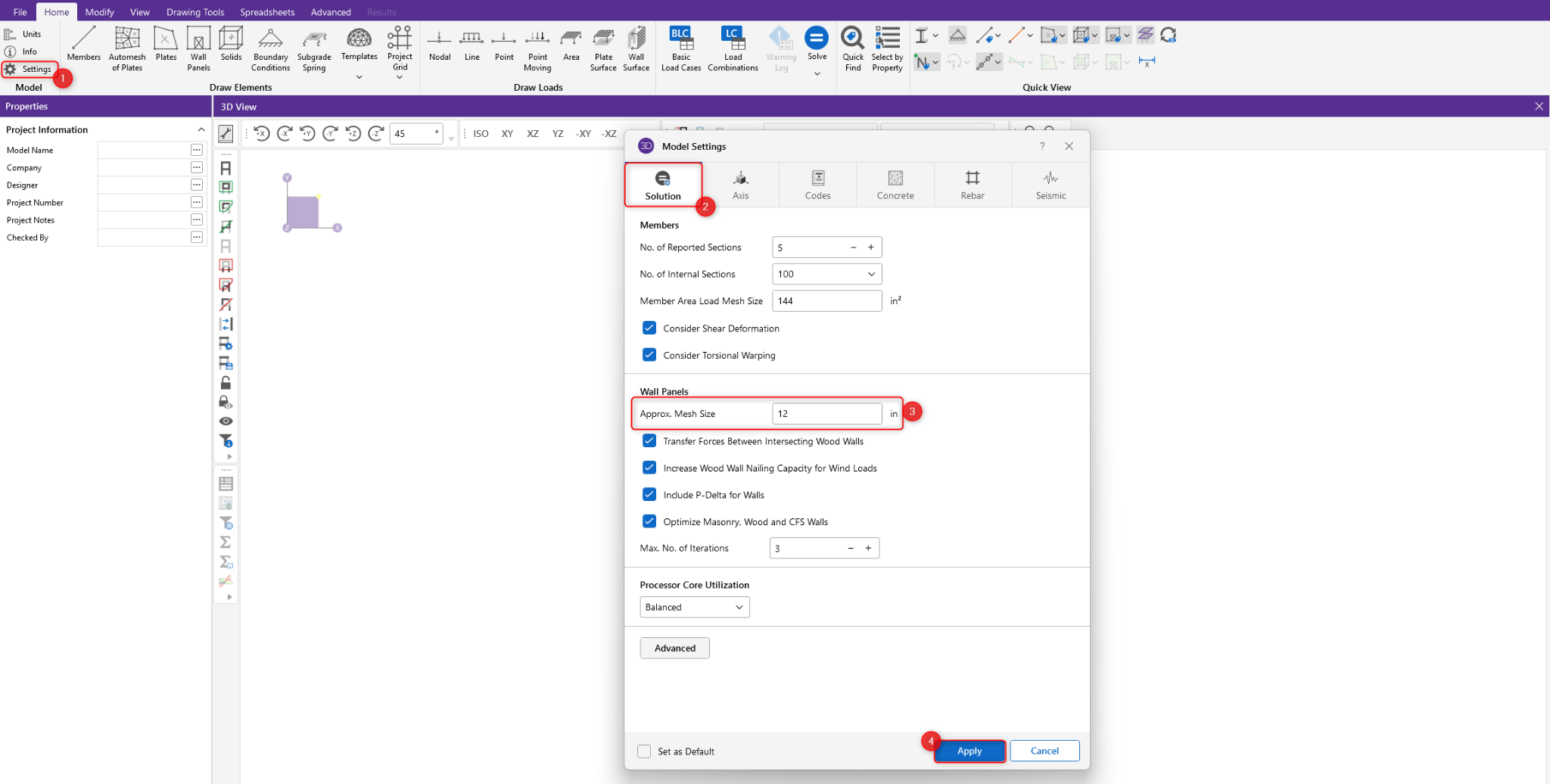Open Automesh of Plates tool
The image size is (1550, 784).
[127, 48]
